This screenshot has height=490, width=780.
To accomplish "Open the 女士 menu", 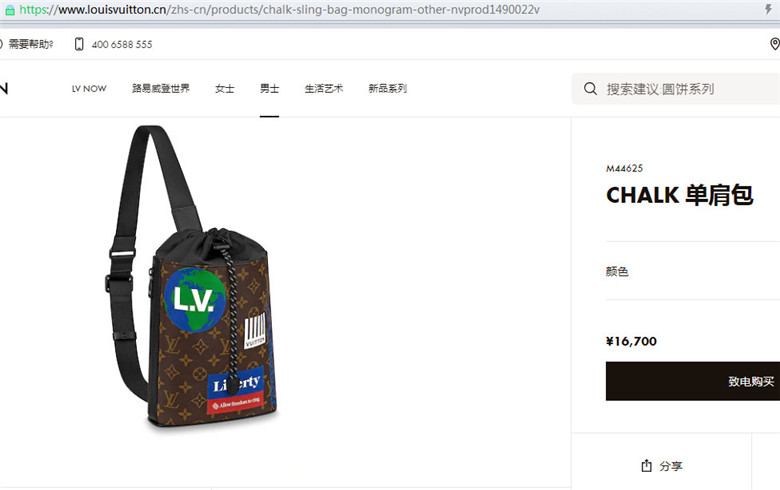I will tap(224, 89).
